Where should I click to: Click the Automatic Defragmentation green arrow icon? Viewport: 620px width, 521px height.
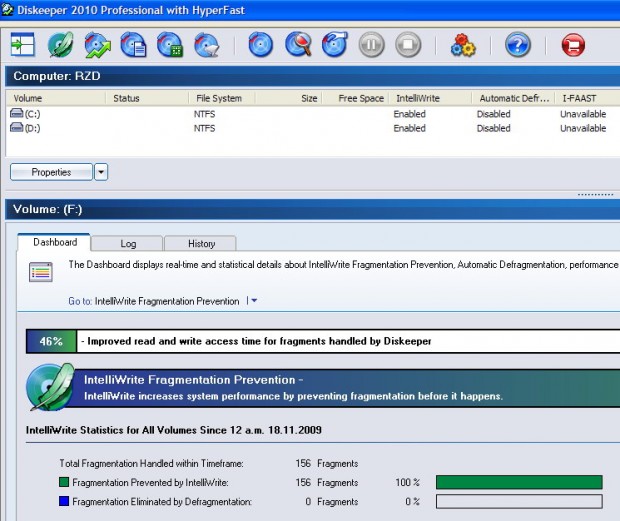(x=97, y=45)
